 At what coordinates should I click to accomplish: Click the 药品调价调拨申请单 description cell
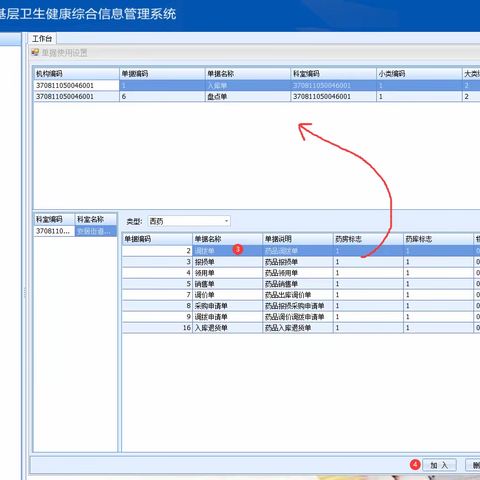[x=298, y=317]
